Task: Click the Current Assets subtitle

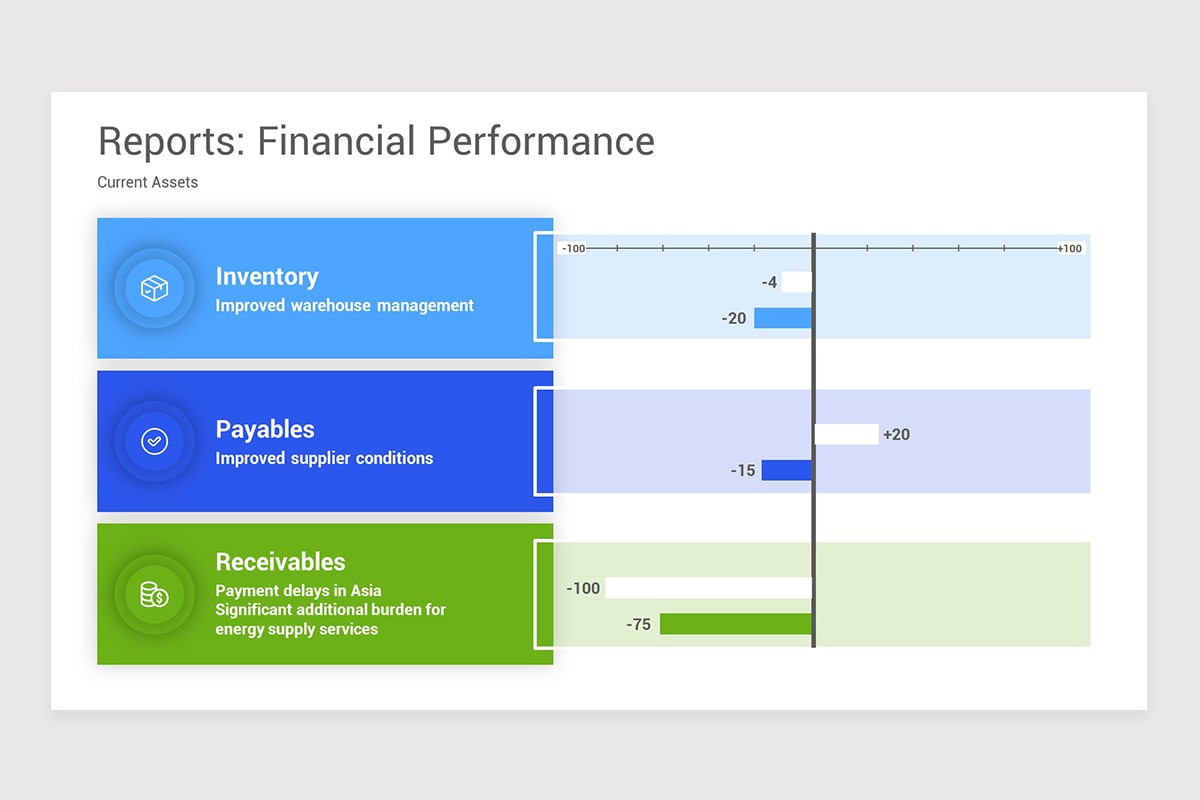Action: coord(148,182)
